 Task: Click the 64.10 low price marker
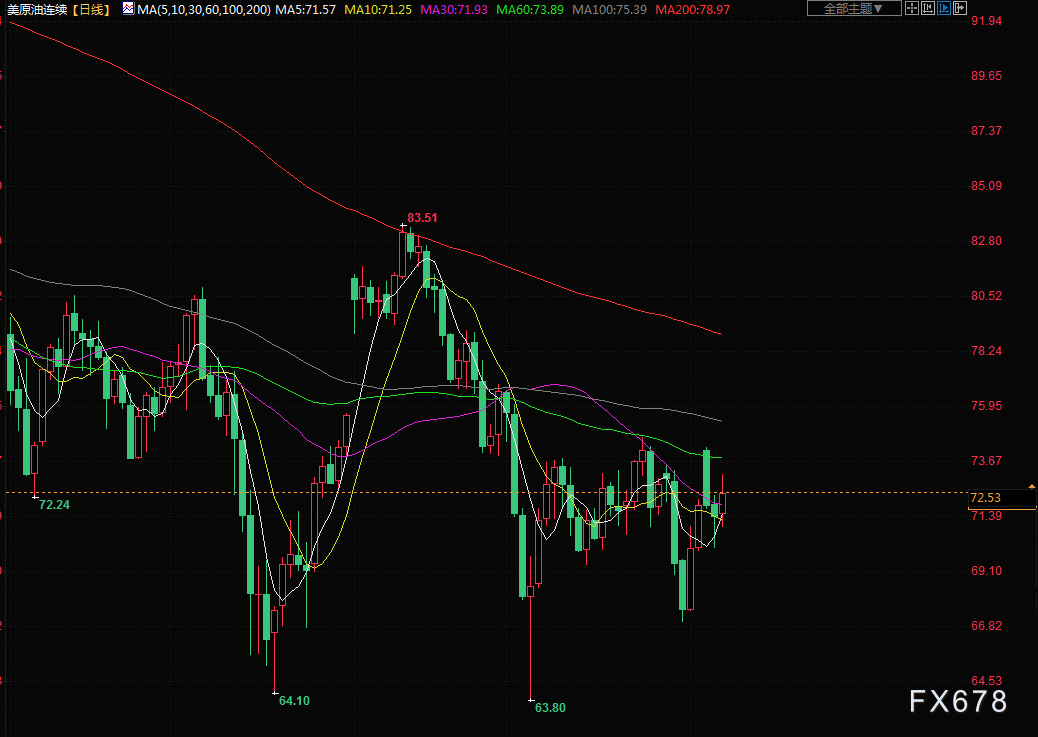click(x=294, y=701)
